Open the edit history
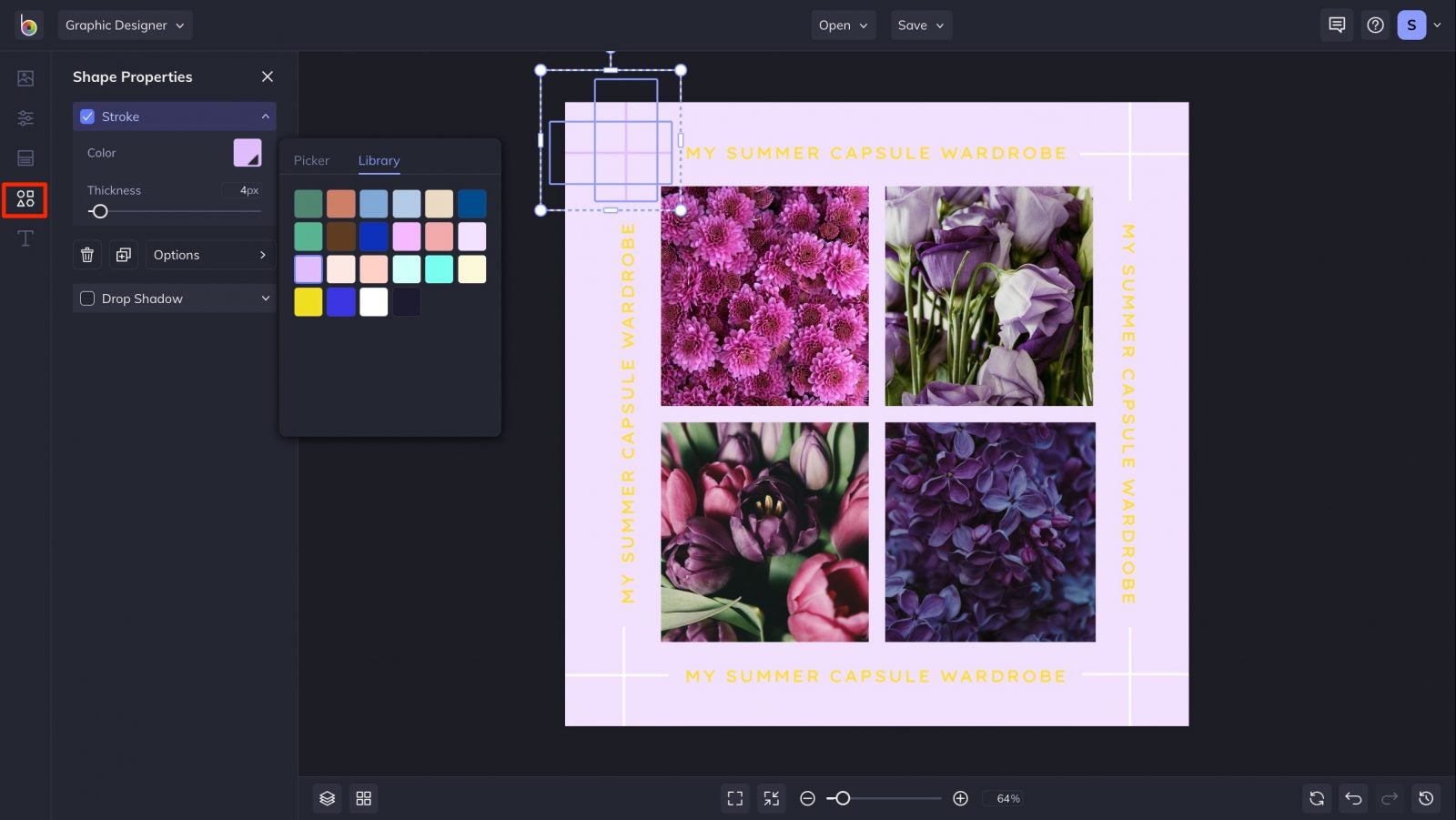1456x820 pixels. (x=1425, y=798)
